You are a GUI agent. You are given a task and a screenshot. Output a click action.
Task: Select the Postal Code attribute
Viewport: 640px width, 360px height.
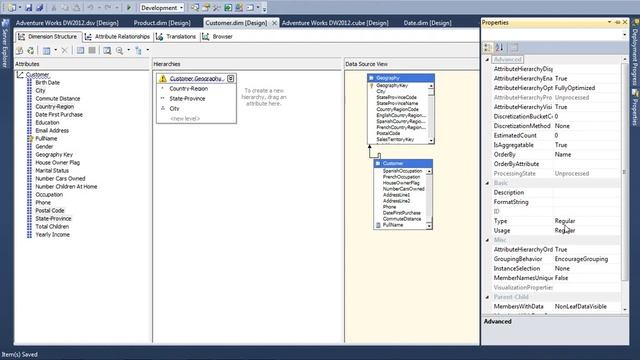point(49,211)
